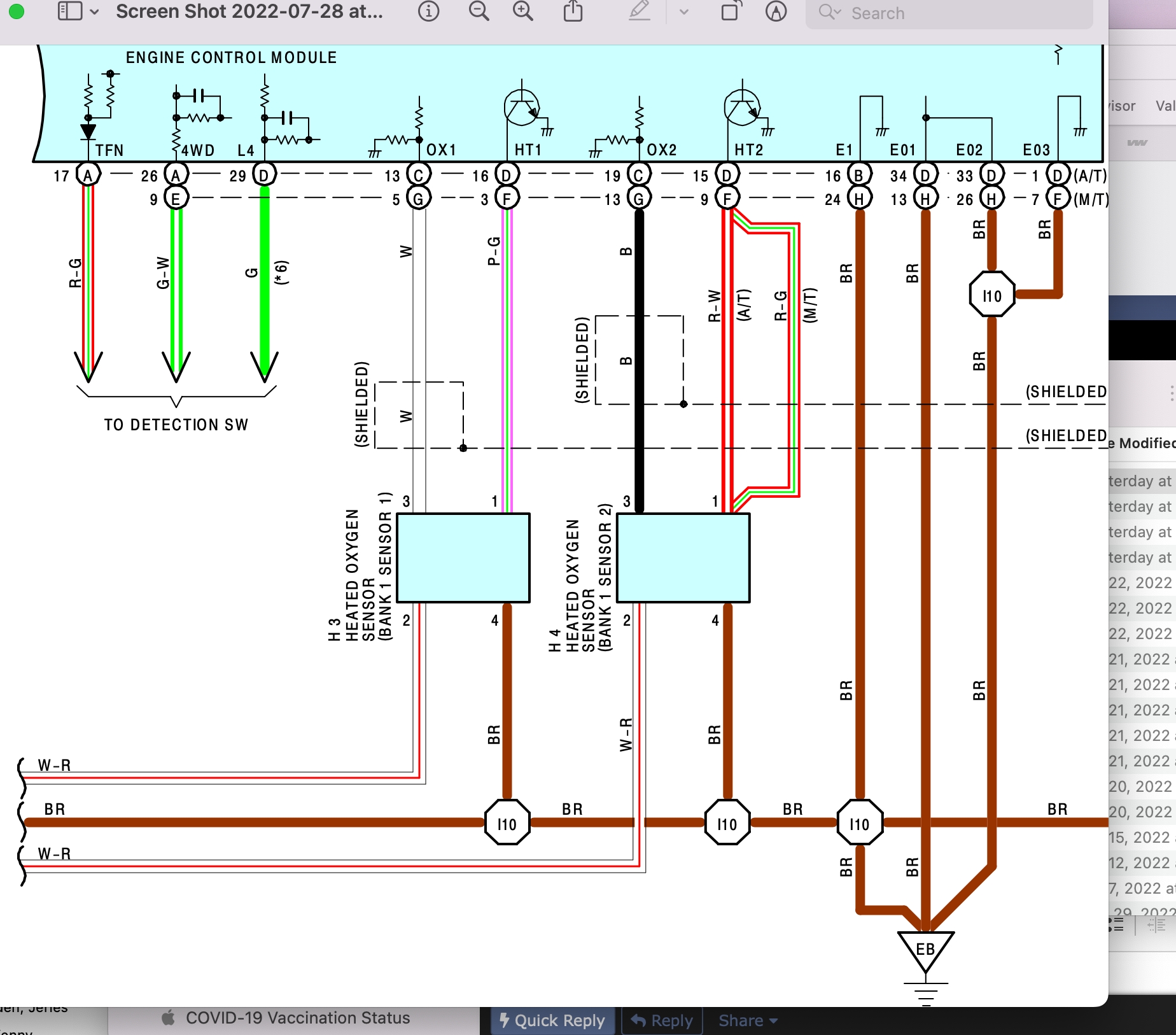This screenshot has width=1176, height=1035.
Task: Show the Markup toolbar
Action: coord(776,11)
